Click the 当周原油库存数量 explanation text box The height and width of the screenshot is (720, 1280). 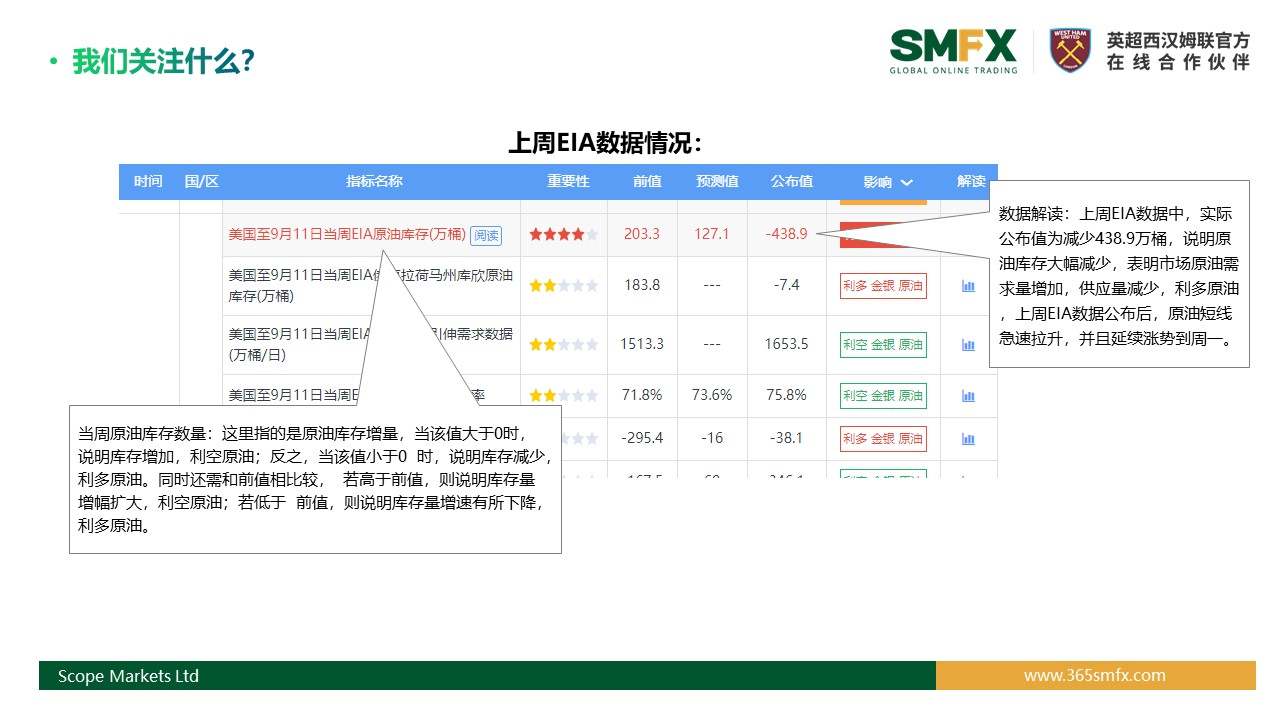pyautogui.click(x=315, y=479)
